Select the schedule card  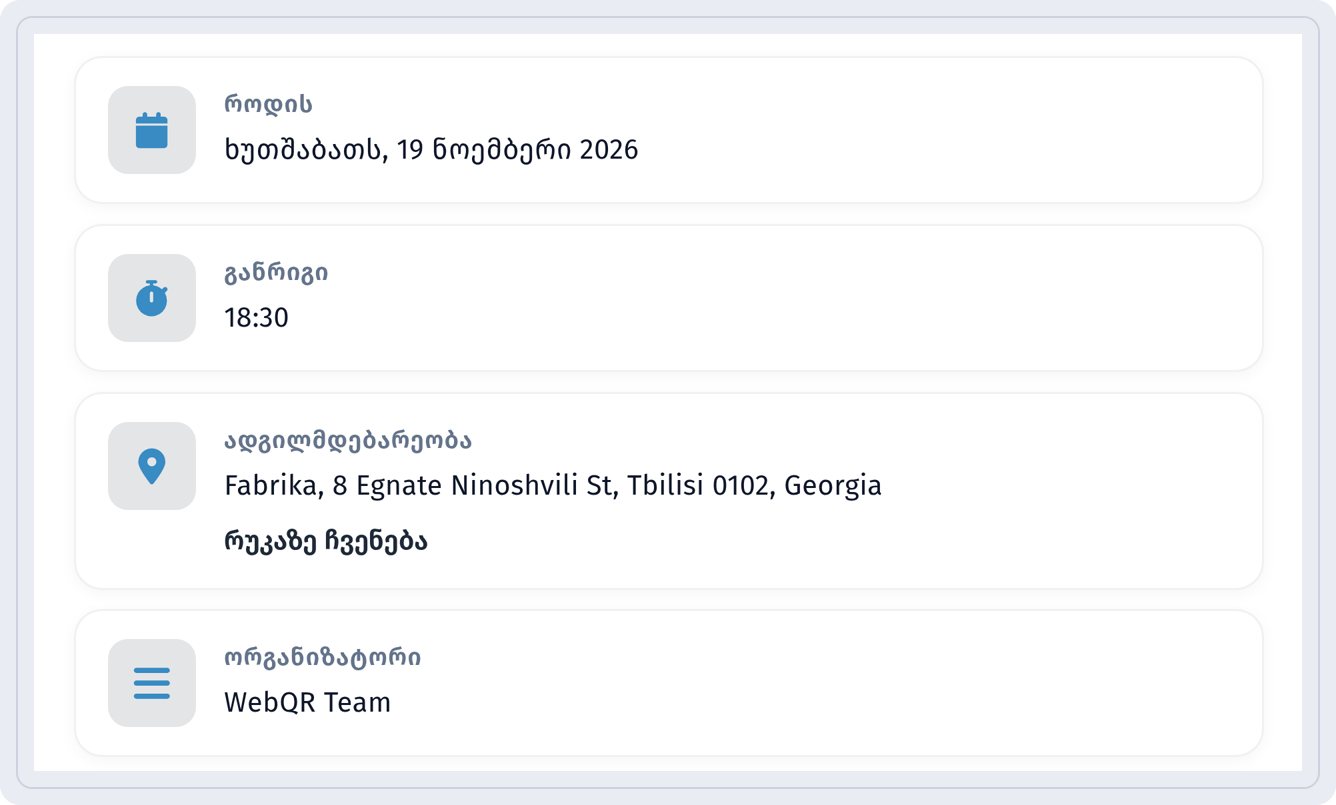pyautogui.click(x=669, y=298)
